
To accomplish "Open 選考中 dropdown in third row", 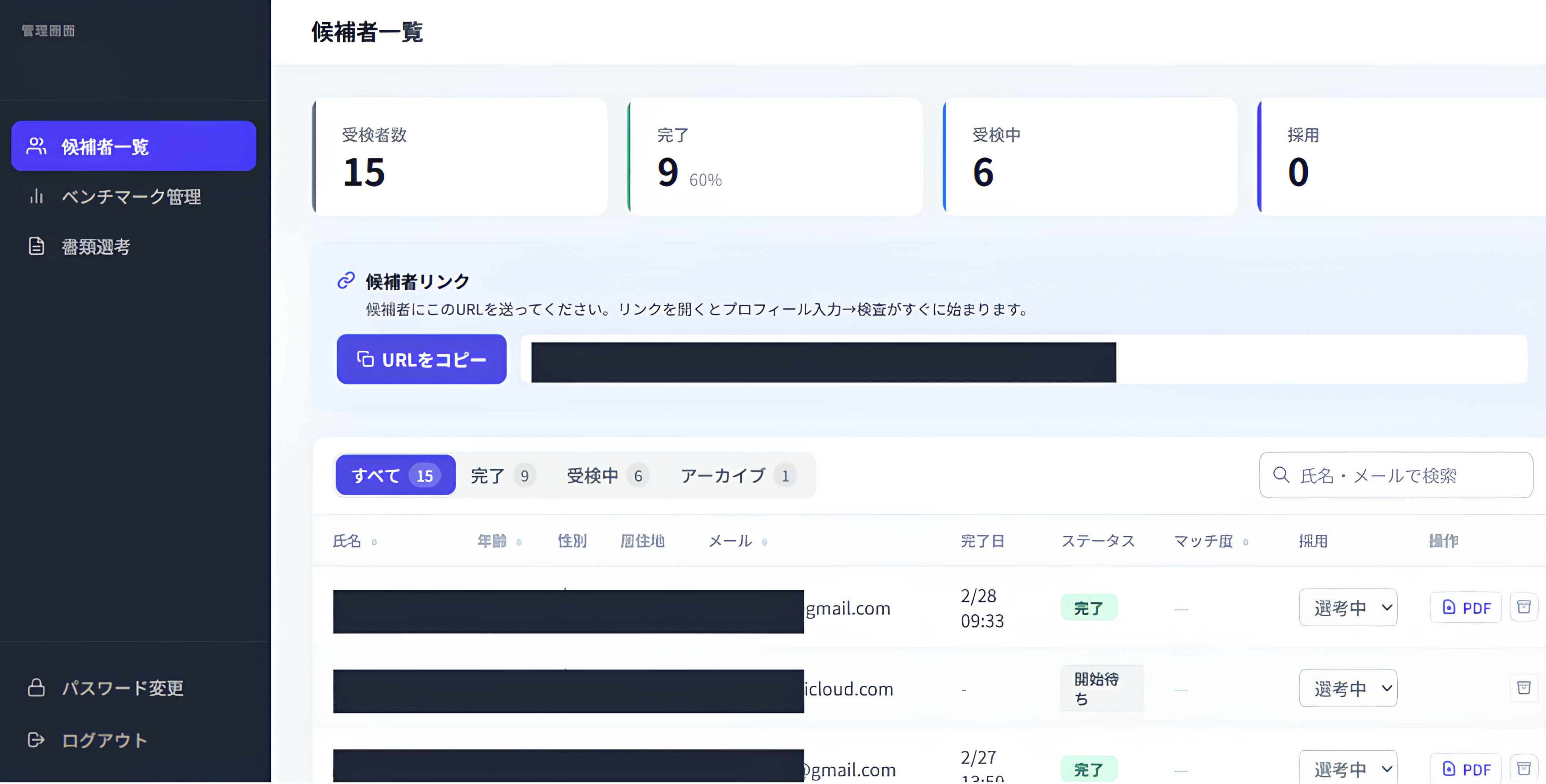I will (x=1348, y=769).
